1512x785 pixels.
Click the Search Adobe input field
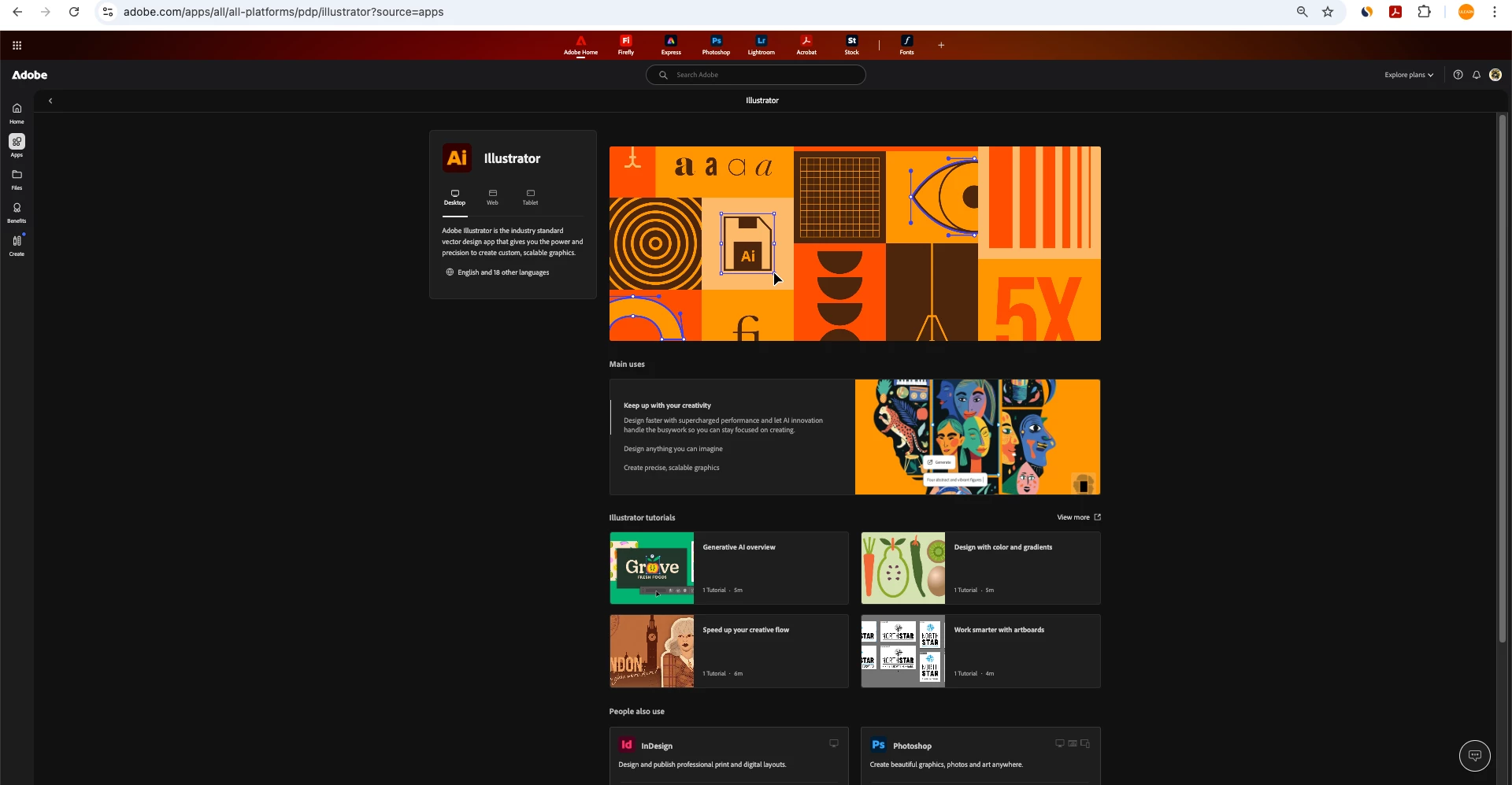click(x=755, y=75)
